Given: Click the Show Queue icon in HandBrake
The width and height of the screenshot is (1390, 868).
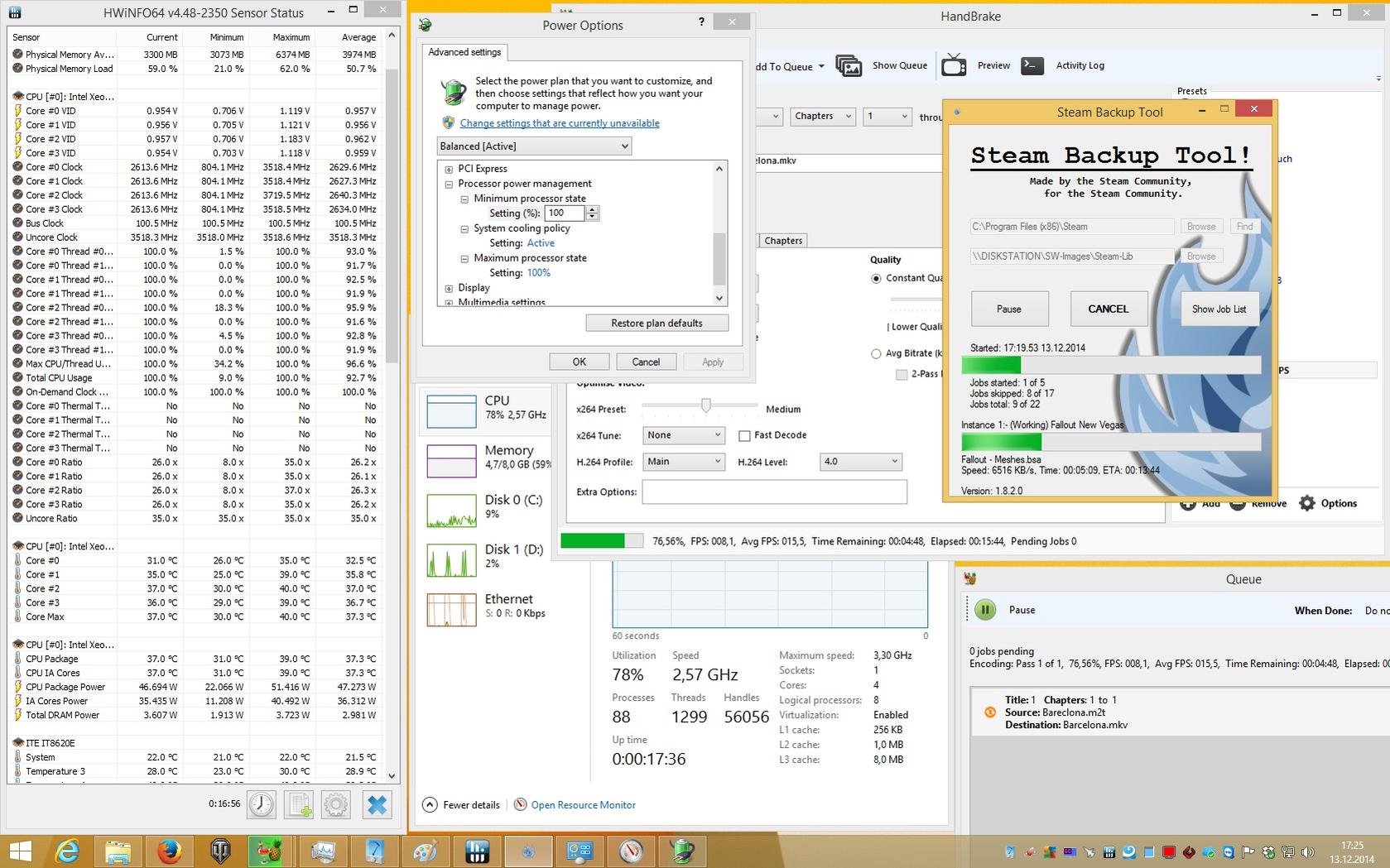Looking at the screenshot, I should (x=849, y=65).
